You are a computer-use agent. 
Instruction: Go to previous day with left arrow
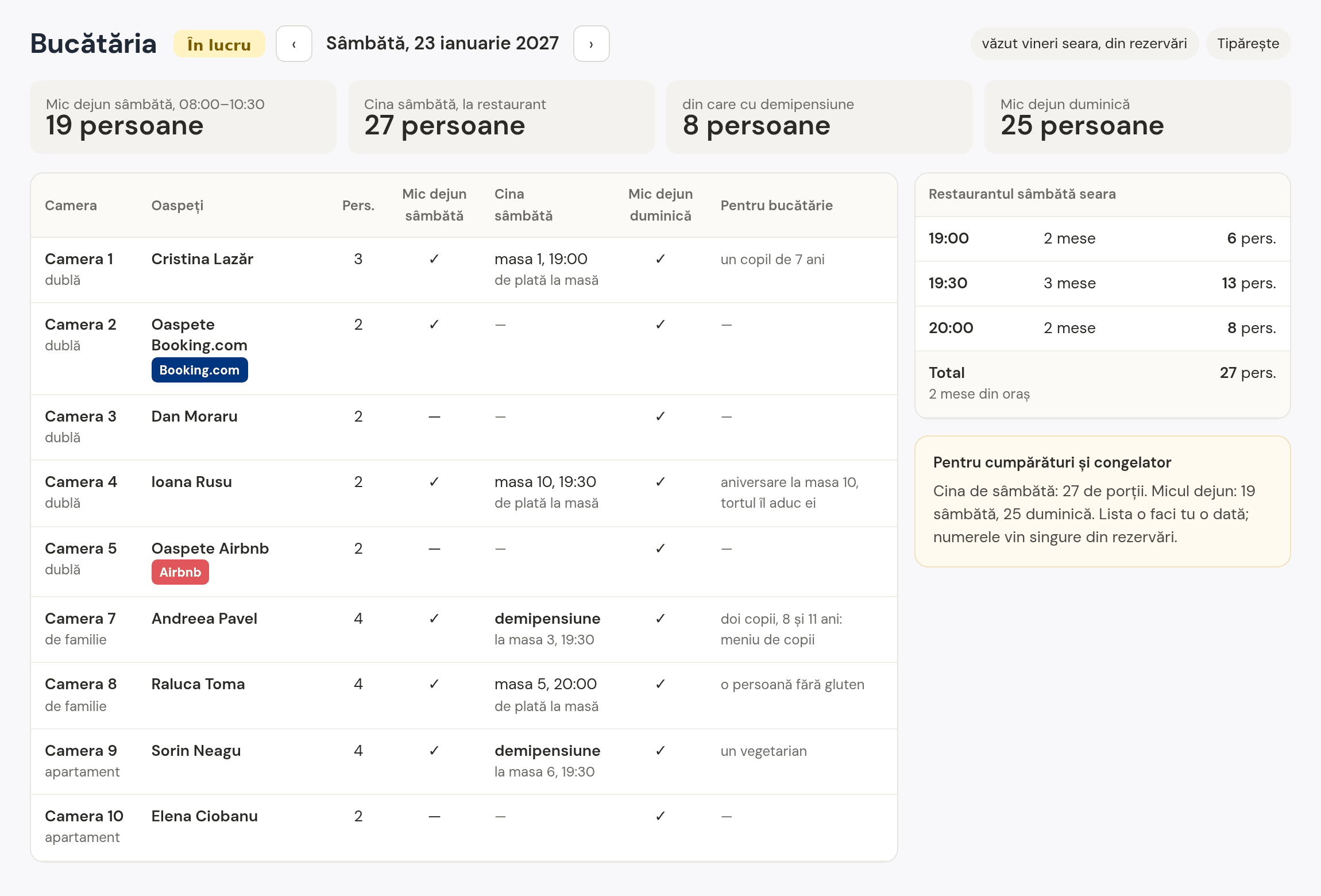pos(293,44)
